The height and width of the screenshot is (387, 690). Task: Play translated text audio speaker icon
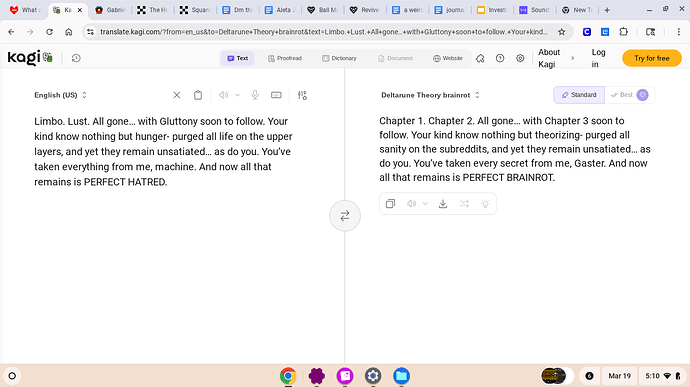point(411,203)
